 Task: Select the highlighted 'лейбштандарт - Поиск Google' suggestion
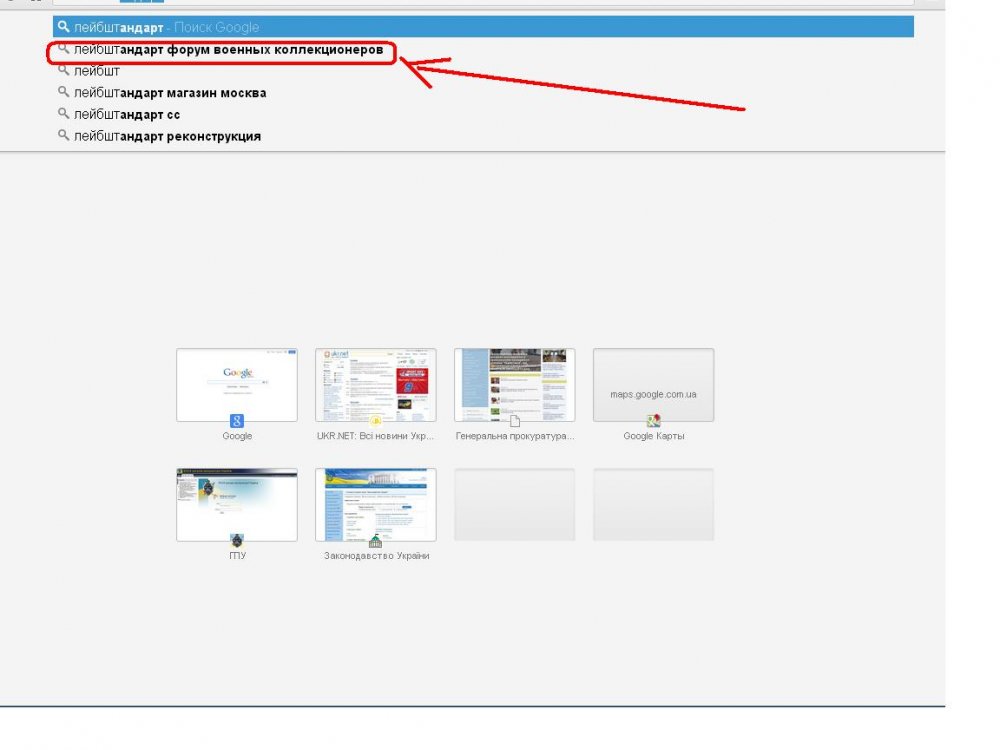click(x=483, y=27)
